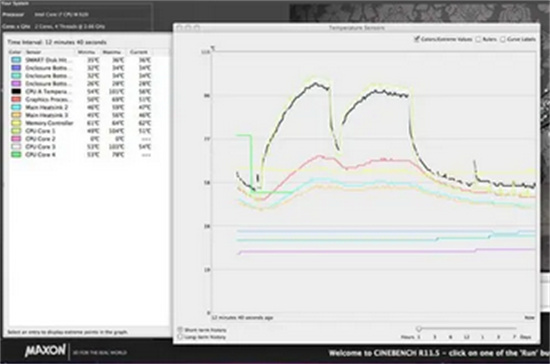
Task: Click Memory Controller current value 62°C
Action: 145,123
